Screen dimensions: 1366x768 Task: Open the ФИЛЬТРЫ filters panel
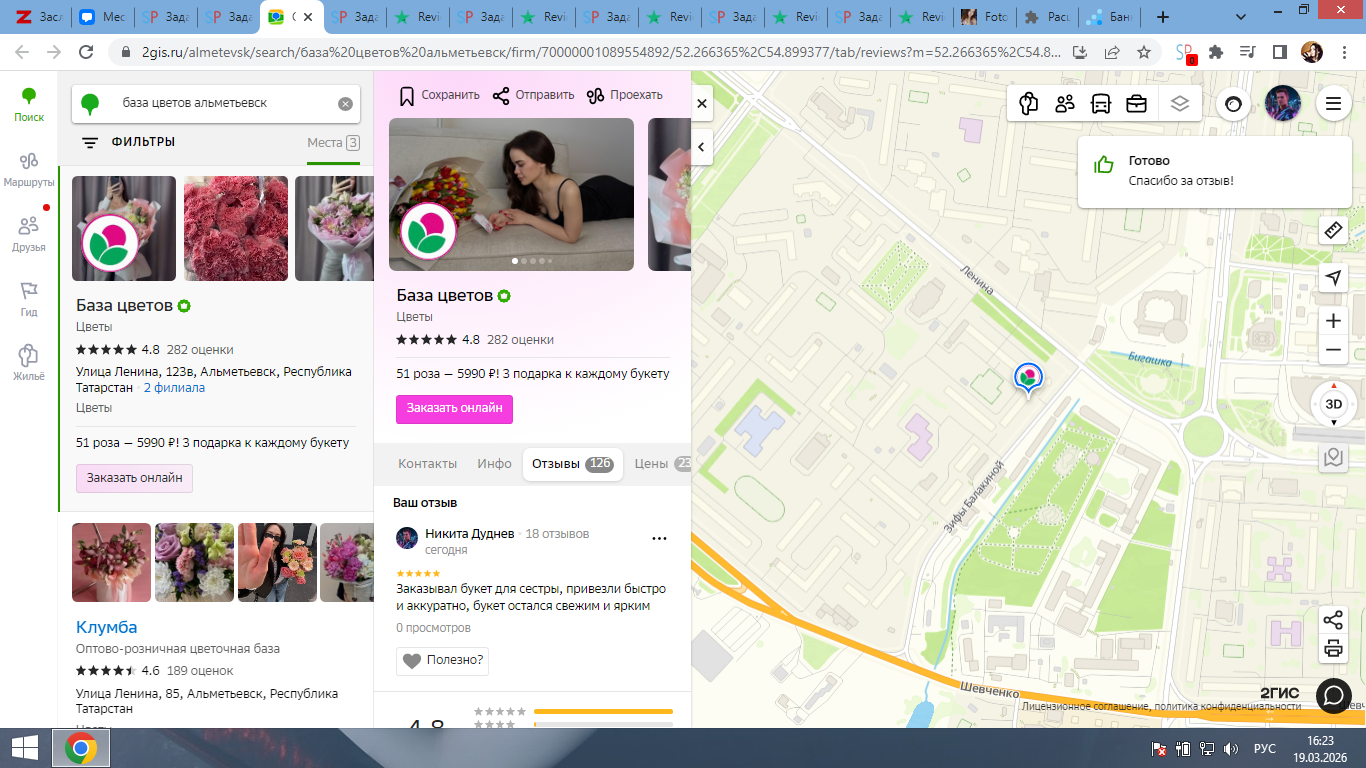pyautogui.click(x=128, y=143)
